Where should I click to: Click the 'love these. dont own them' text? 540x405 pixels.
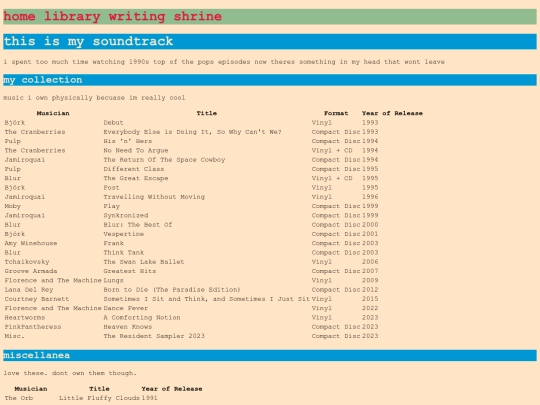(x=70, y=373)
